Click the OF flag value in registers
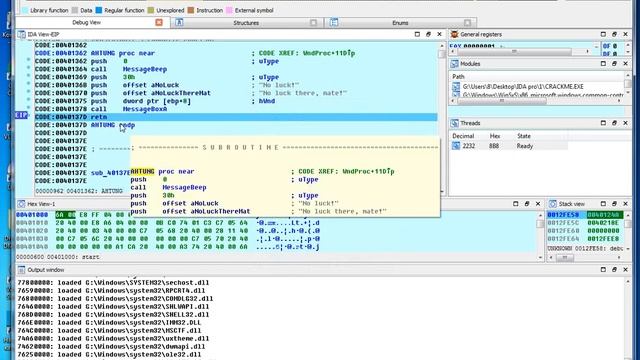Screen dimensions: 640x360 click(x=615, y=46)
